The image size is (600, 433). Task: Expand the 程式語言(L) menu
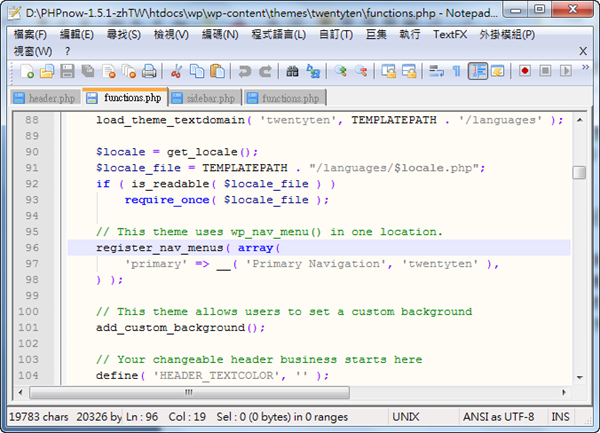(x=276, y=34)
